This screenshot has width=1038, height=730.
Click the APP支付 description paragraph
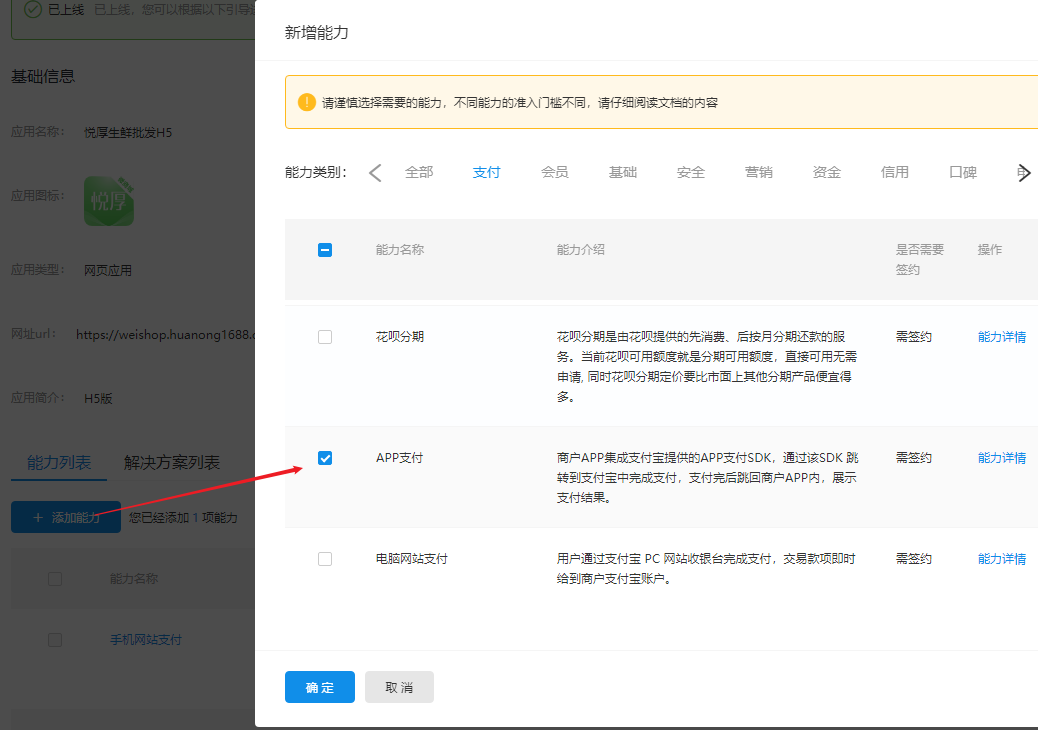pos(708,478)
